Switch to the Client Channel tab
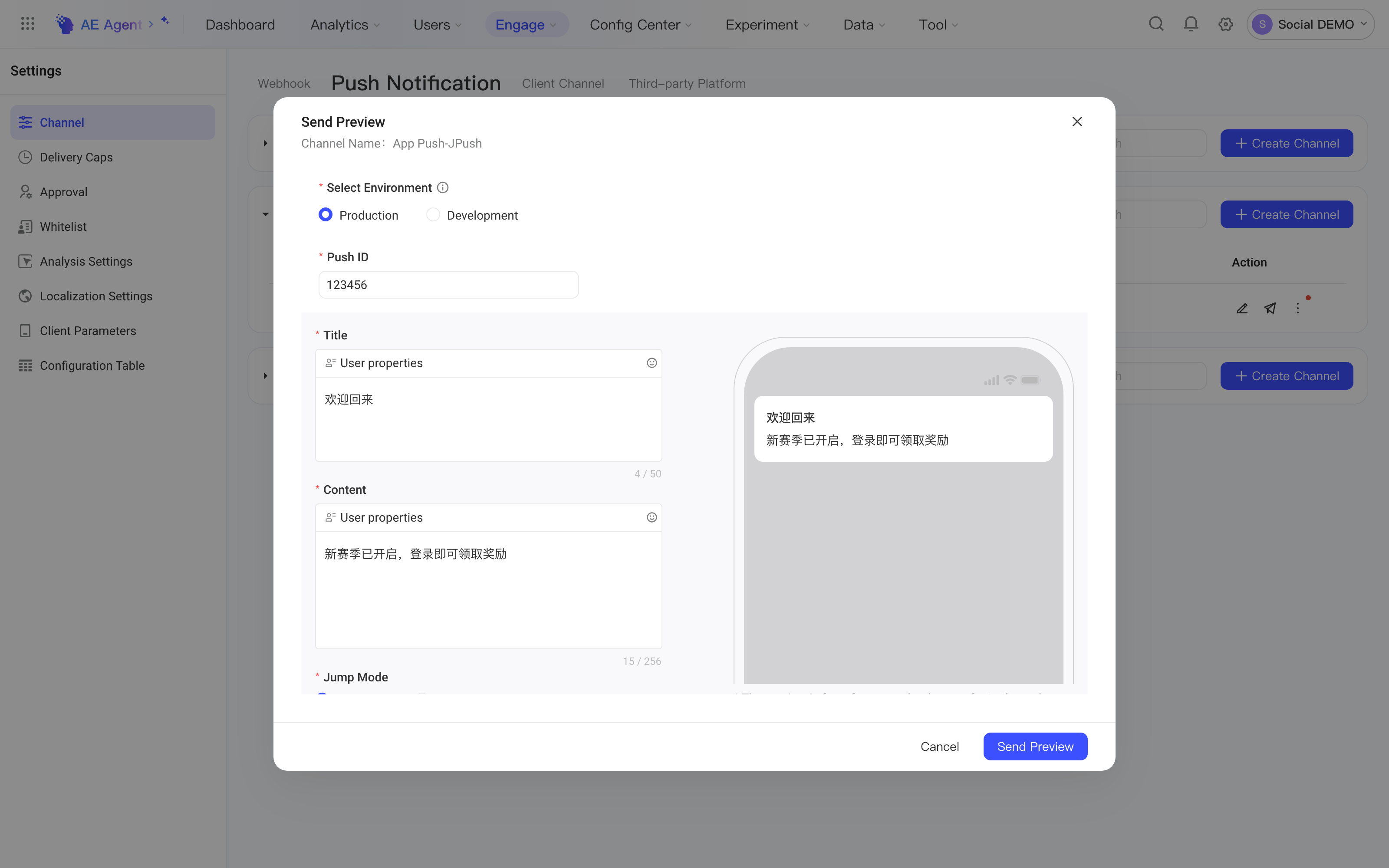This screenshot has height=868, width=1389. click(563, 84)
